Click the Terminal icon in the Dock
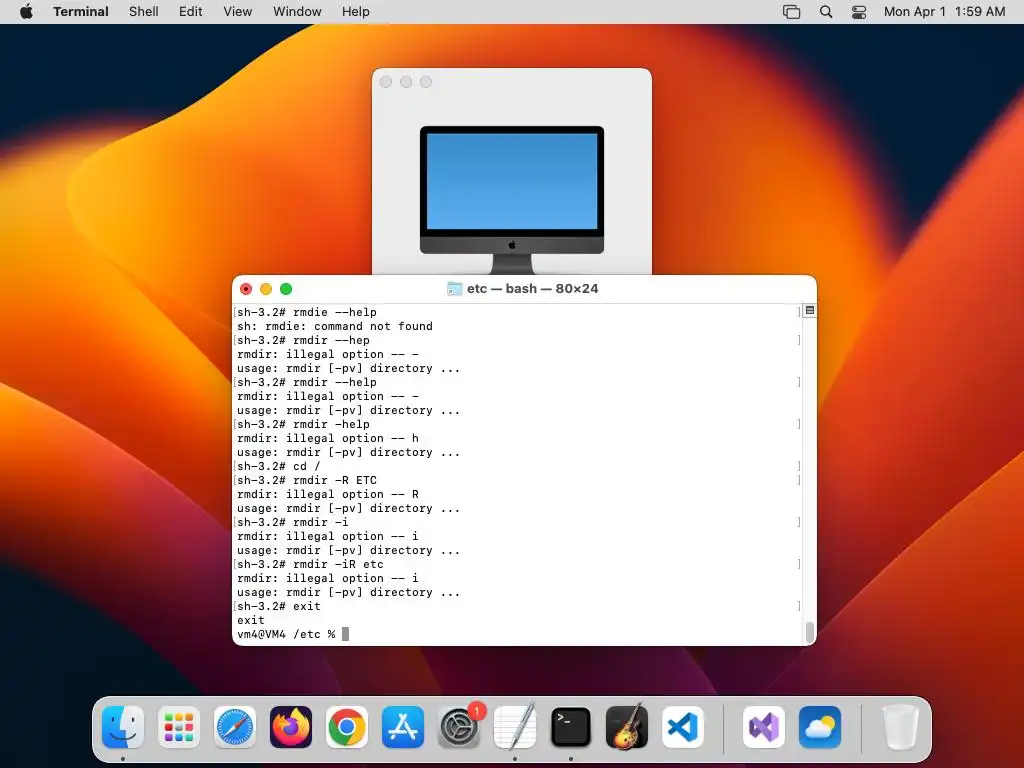The image size is (1024, 768). (571, 727)
